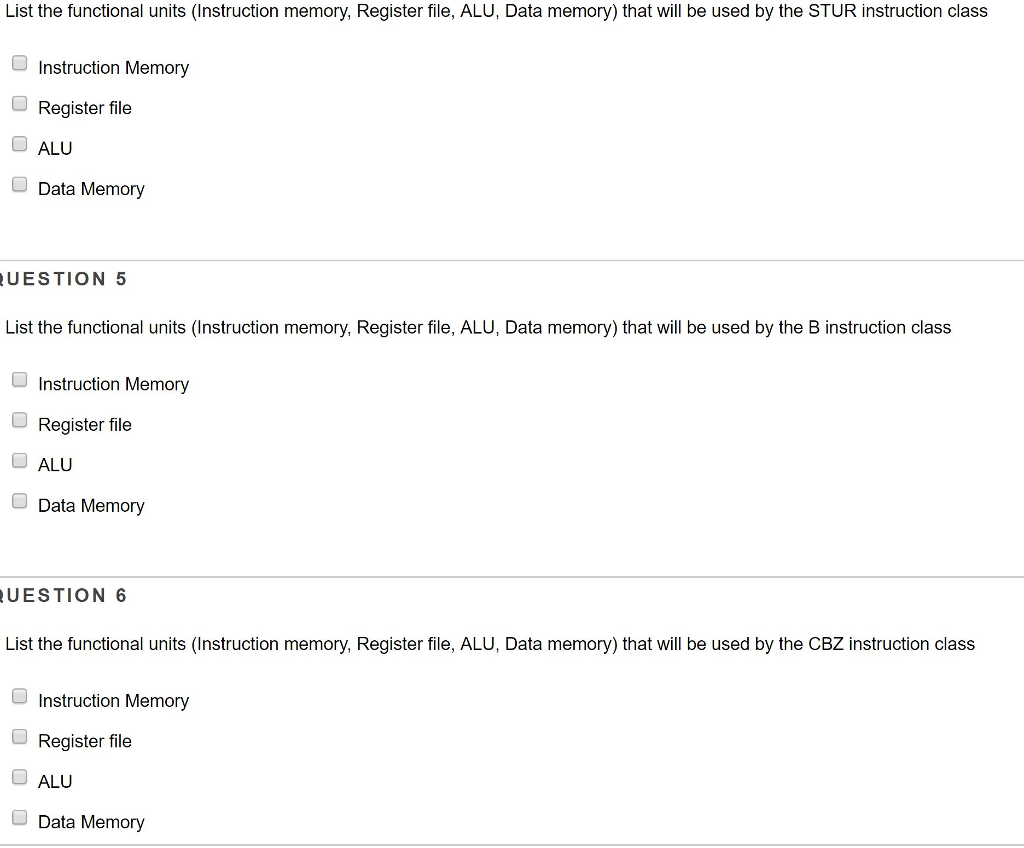
Task: Check Data Memory for the STUR question
Action: tap(19, 183)
